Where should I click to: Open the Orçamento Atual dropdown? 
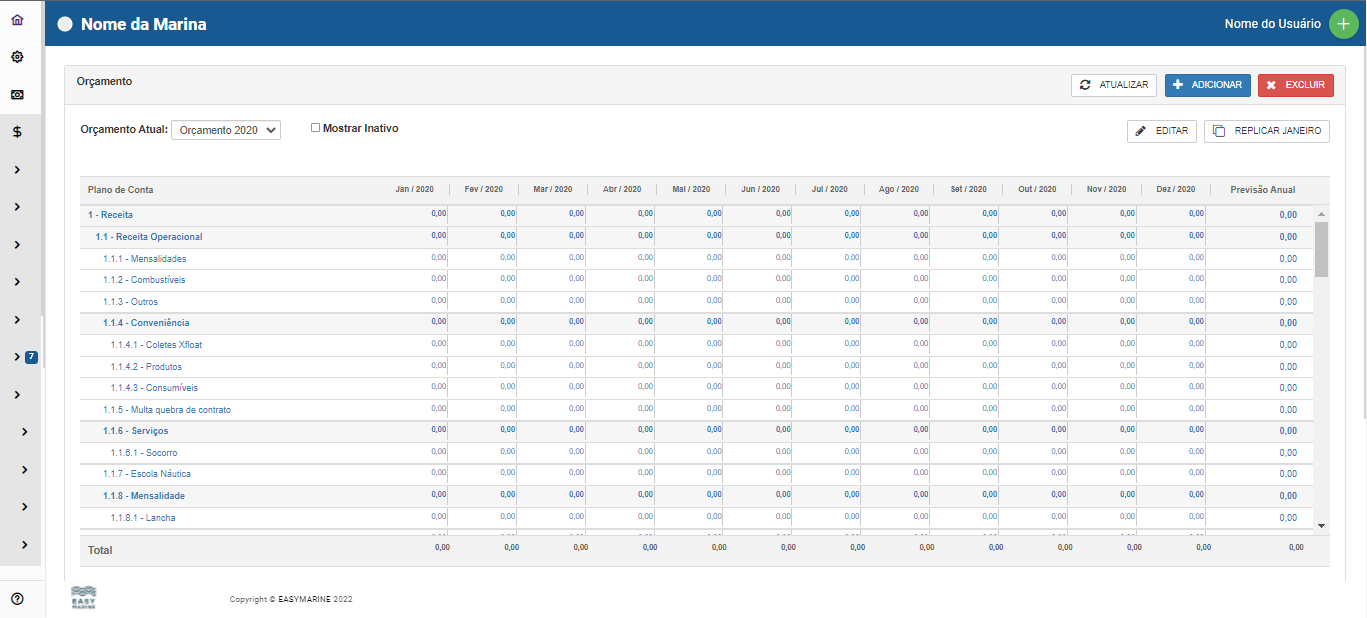pyautogui.click(x=226, y=130)
